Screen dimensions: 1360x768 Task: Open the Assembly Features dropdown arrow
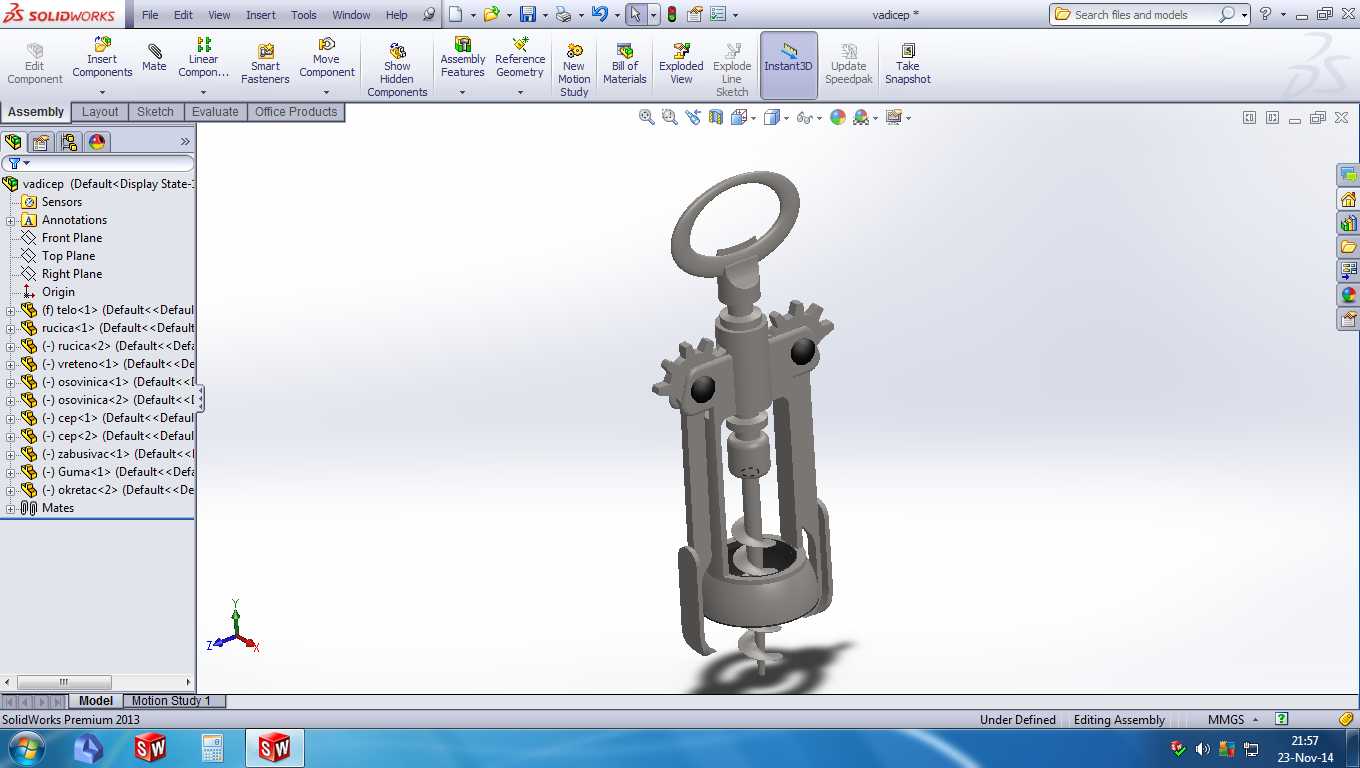tap(463, 92)
